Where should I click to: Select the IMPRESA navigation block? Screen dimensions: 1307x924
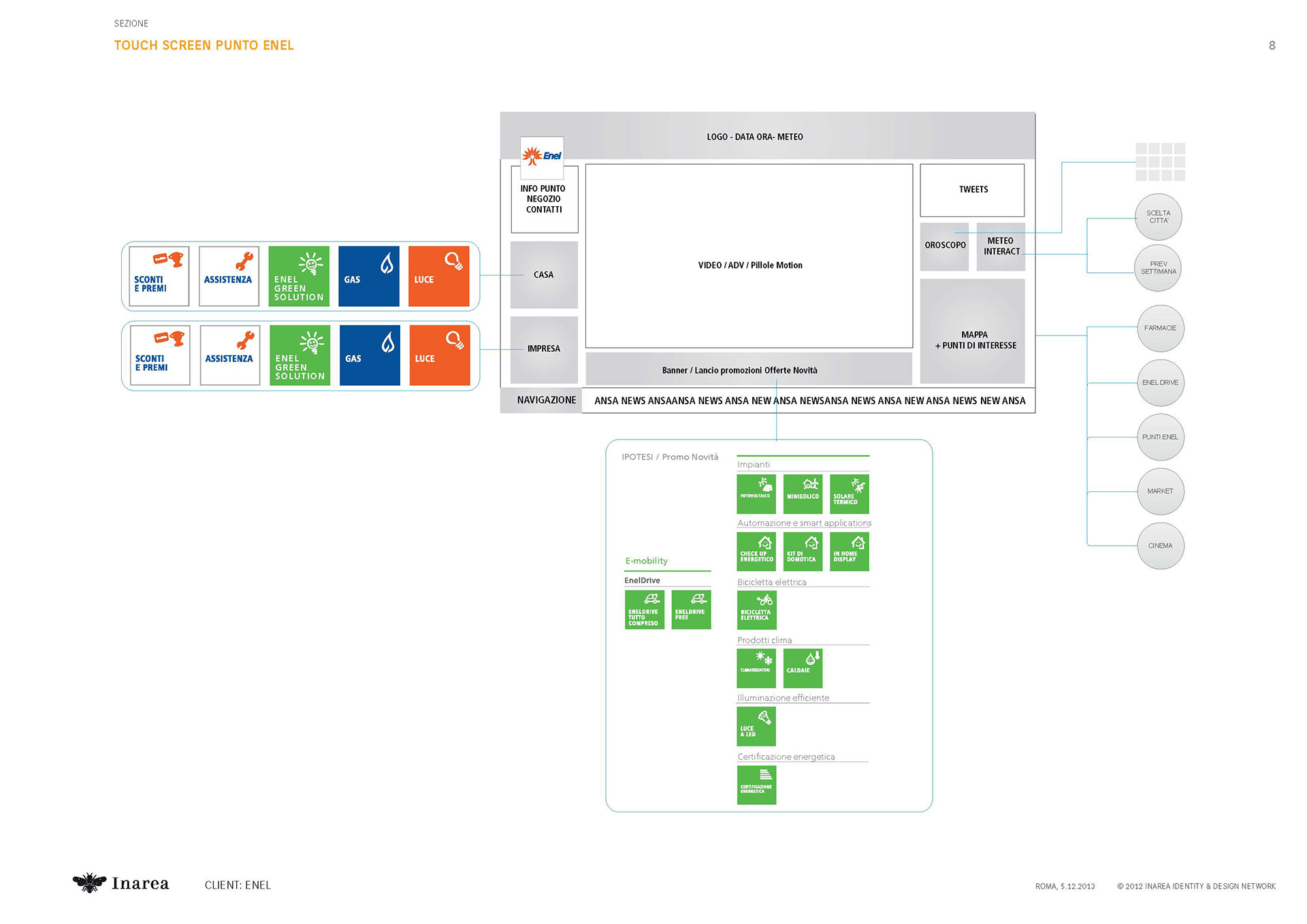(x=544, y=349)
